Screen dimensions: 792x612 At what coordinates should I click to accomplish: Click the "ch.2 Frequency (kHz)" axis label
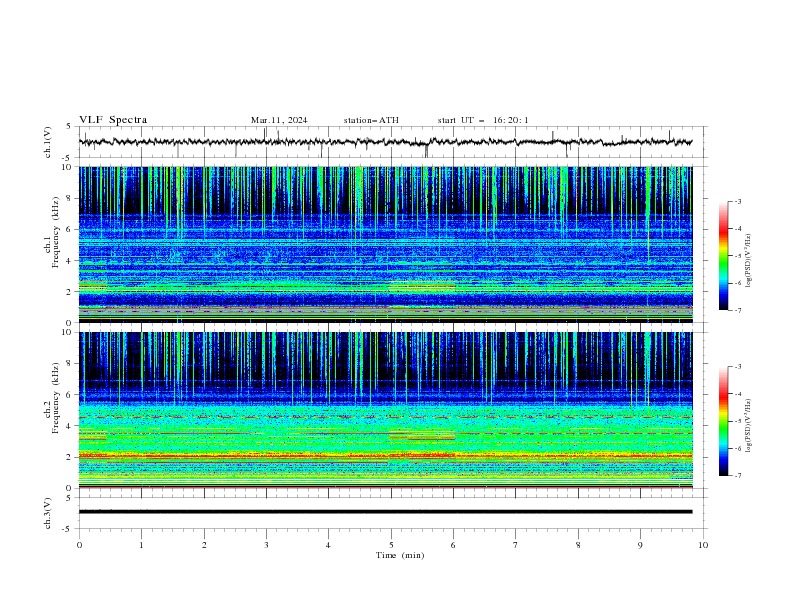point(52,398)
